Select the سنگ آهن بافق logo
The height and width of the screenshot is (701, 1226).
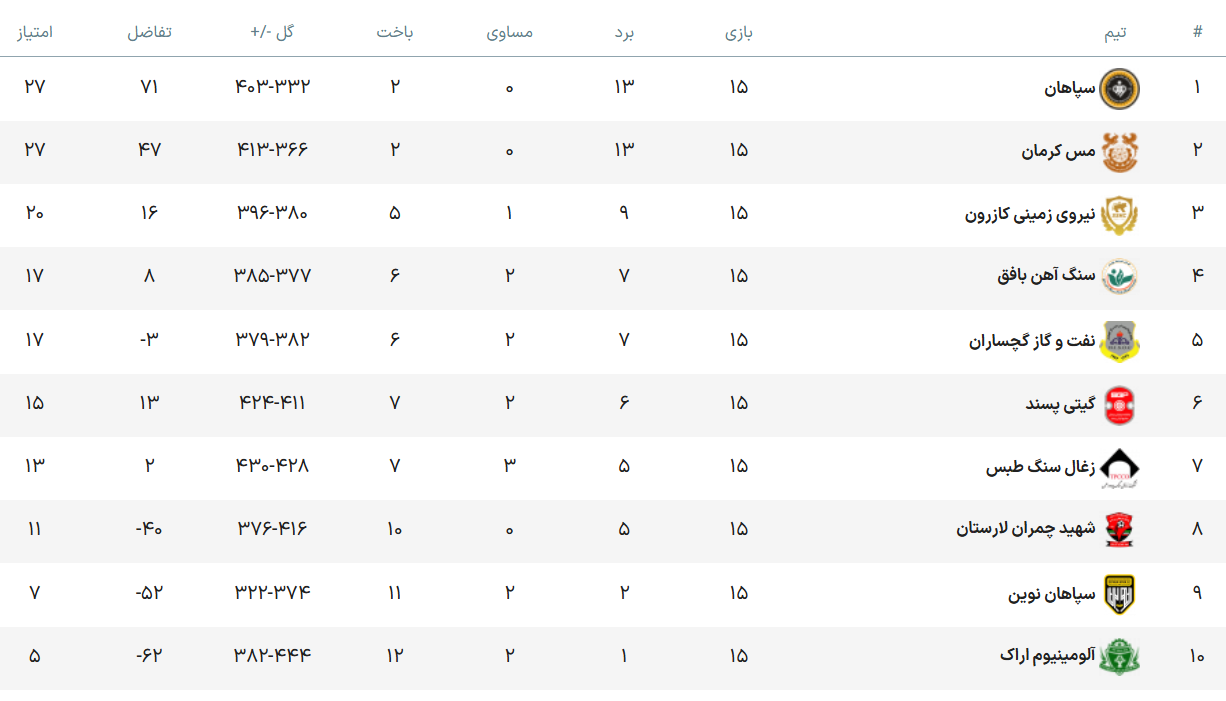point(1120,278)
